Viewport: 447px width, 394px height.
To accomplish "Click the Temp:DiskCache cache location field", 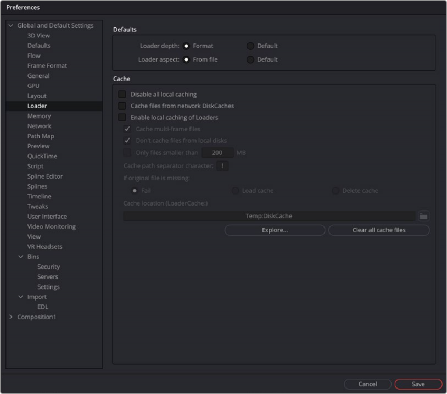I will click(269, 216).
